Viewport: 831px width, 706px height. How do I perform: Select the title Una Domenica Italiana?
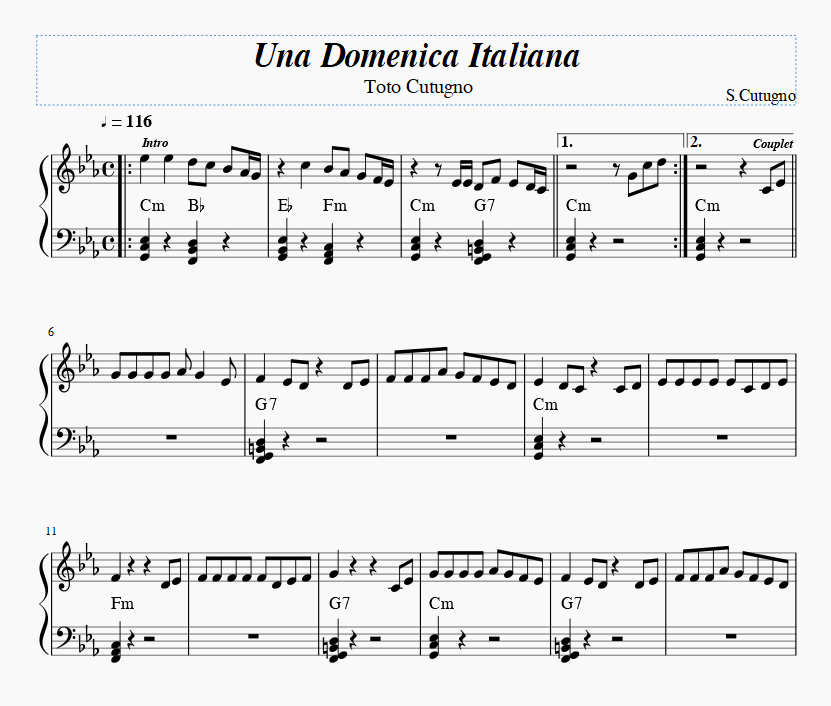[417, 57]
